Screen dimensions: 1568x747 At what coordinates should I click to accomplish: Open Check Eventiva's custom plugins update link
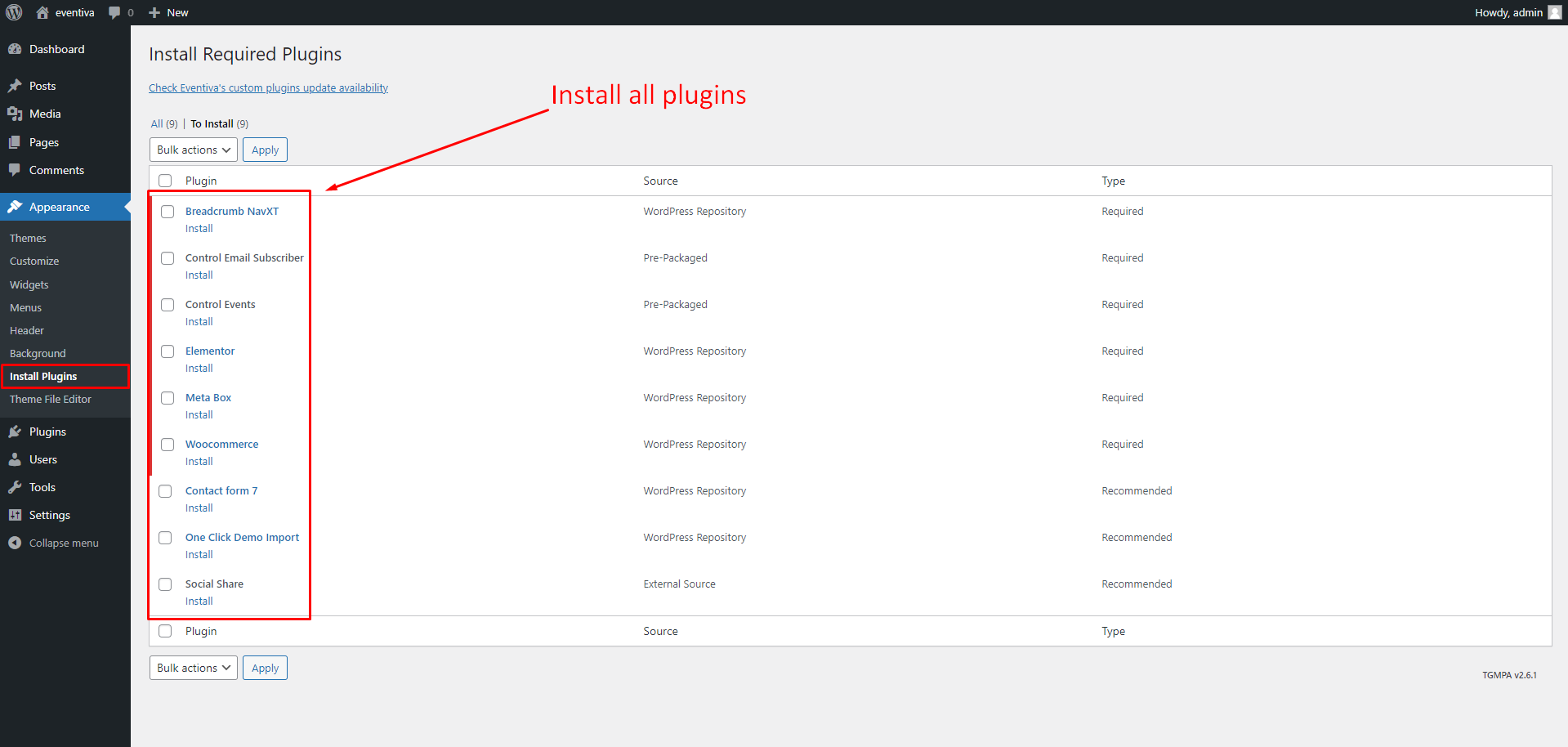tap(268, 87)
